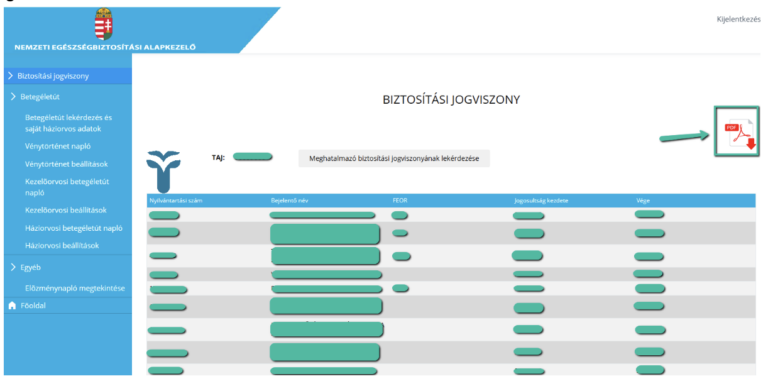Image resolution: width=768 pixels, height=381 pixels.
Task: Click the Vége column header
Action: (x=643, y=200)
